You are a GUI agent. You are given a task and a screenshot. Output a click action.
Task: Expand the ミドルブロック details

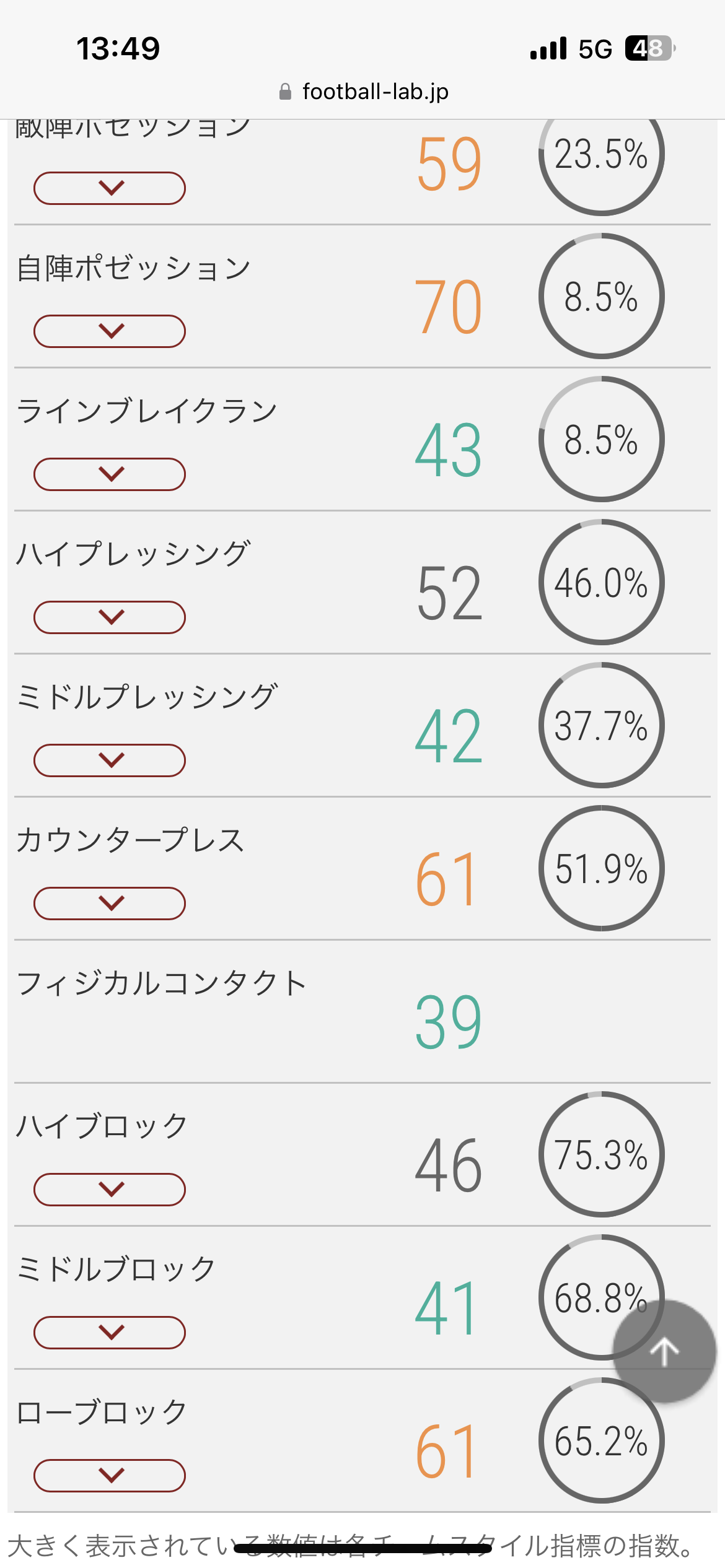click(110, 1332)
